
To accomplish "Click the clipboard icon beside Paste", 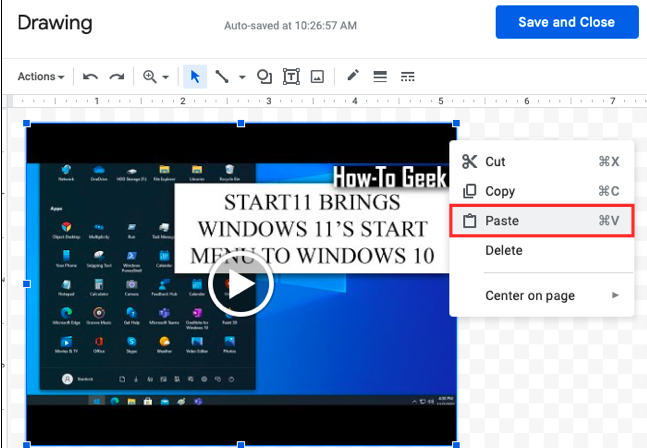I will coord(469,221).
